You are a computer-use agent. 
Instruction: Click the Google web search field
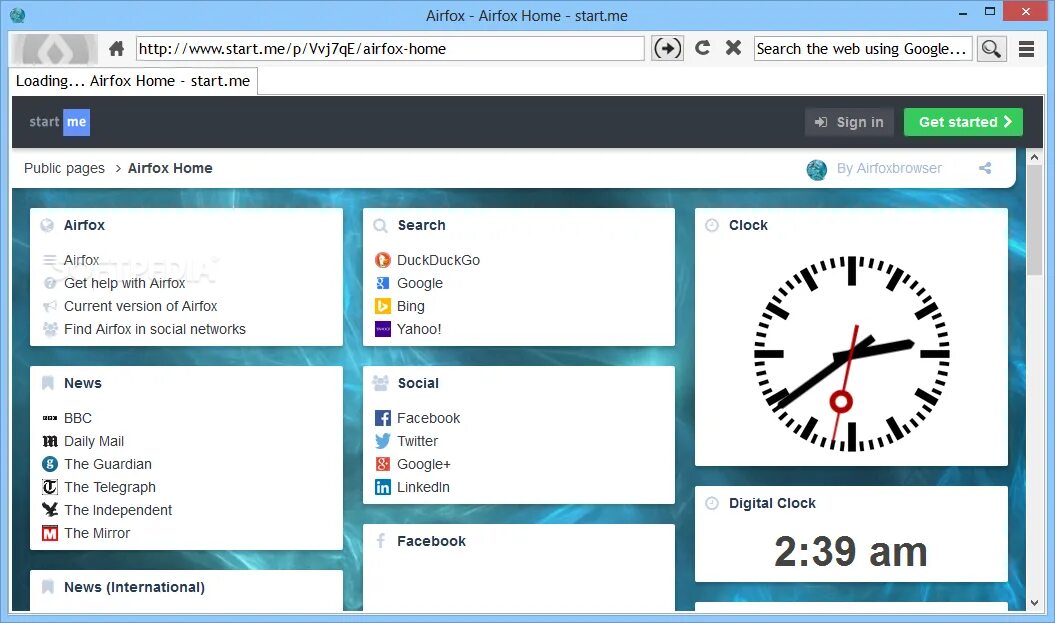coord(863,48)
